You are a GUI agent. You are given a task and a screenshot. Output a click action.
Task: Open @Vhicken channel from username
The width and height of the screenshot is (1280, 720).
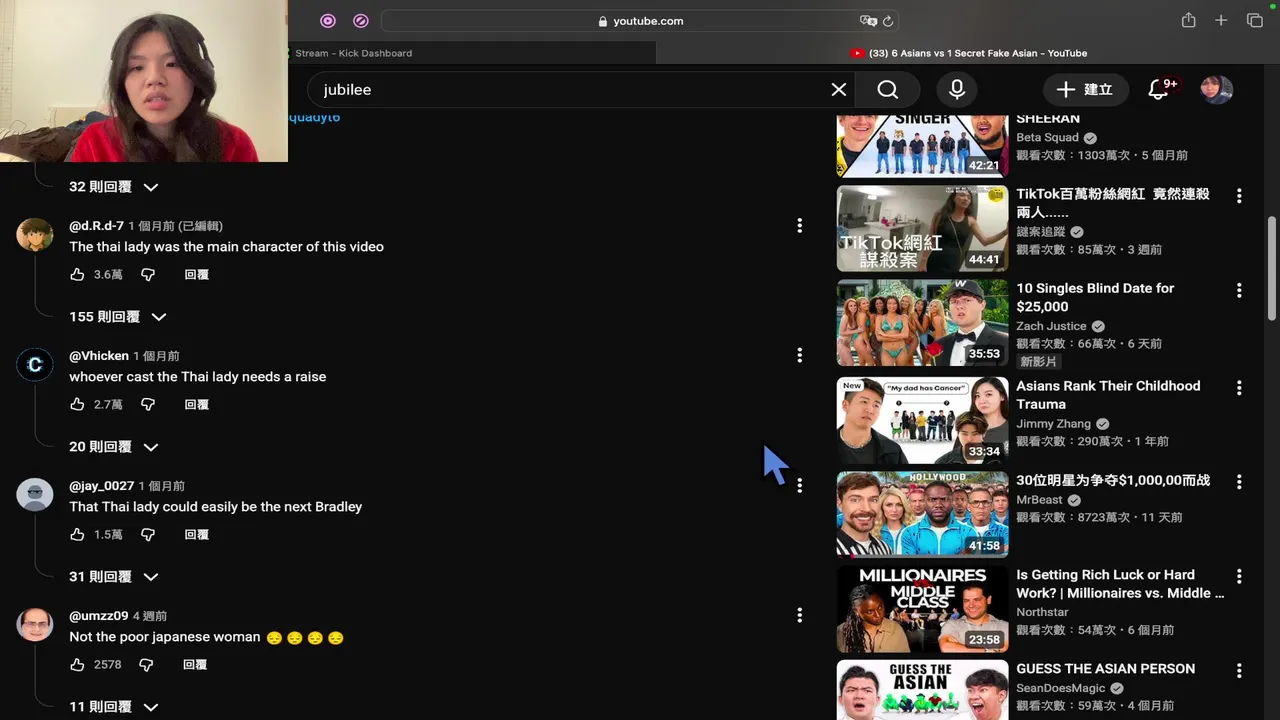[x=99, y=356]
